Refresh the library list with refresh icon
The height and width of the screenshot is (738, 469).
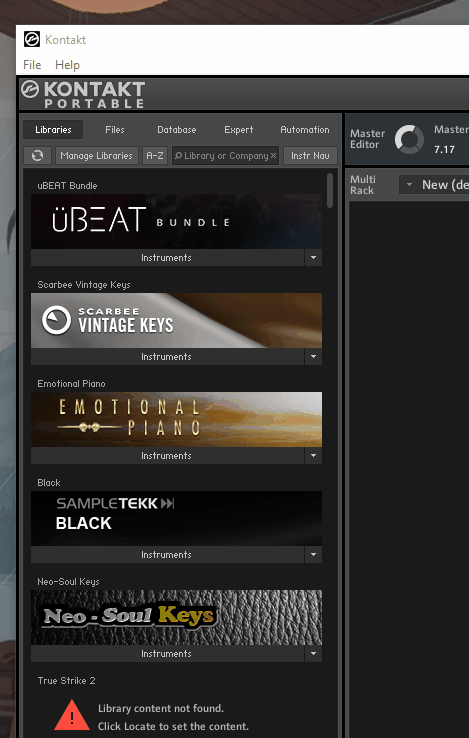(x=37, y=155)
